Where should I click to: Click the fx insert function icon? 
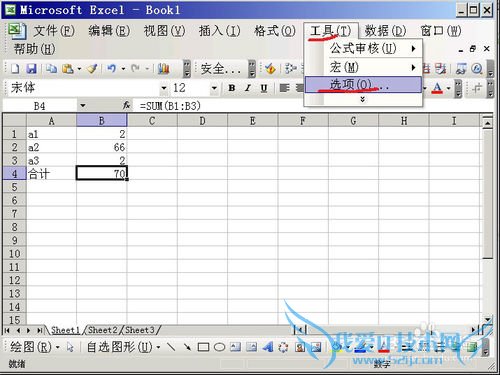tap(126, 106)
